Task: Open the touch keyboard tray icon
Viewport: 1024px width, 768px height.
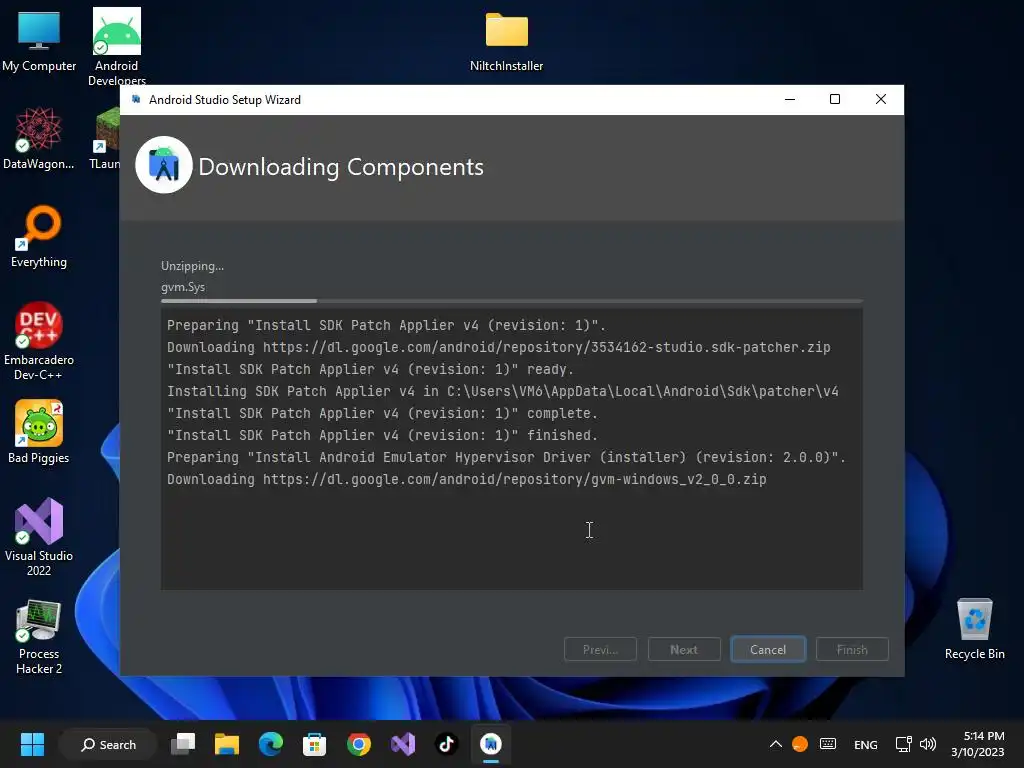Action: pyautogui.click(x=828, y=744)
